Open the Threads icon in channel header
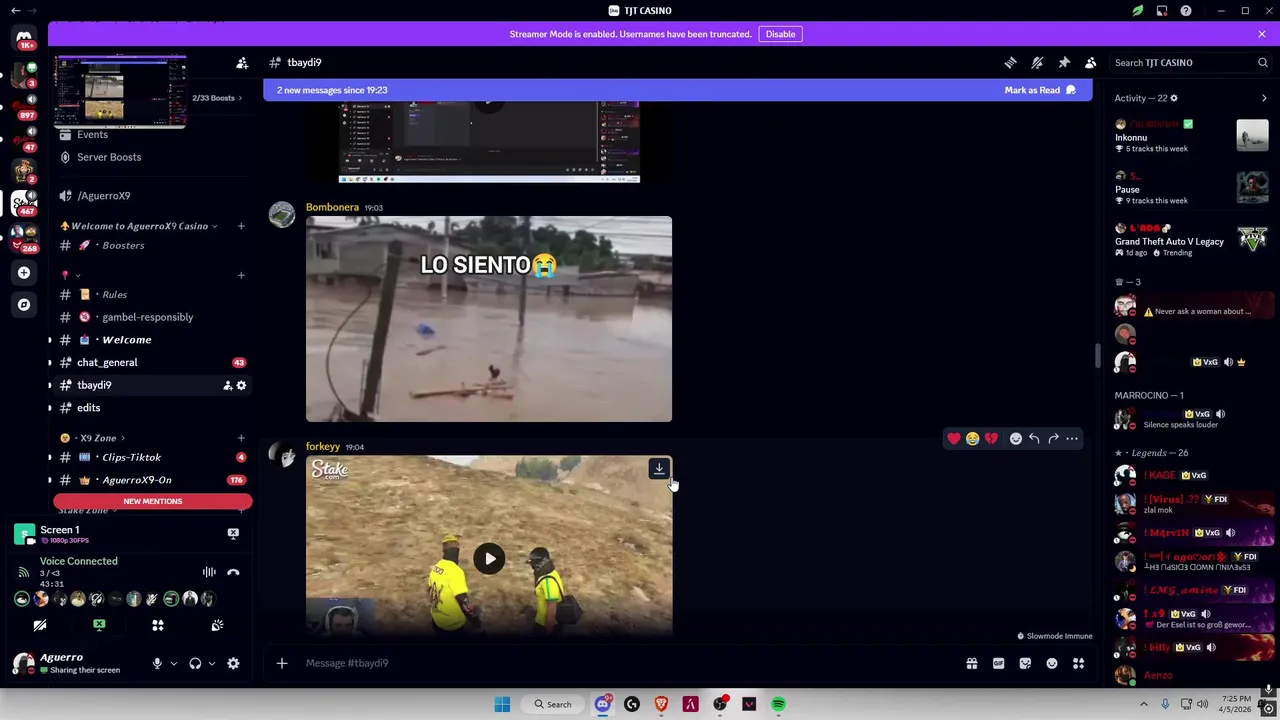Viewport: 1280px width, 720px height. pos(1010,63)
